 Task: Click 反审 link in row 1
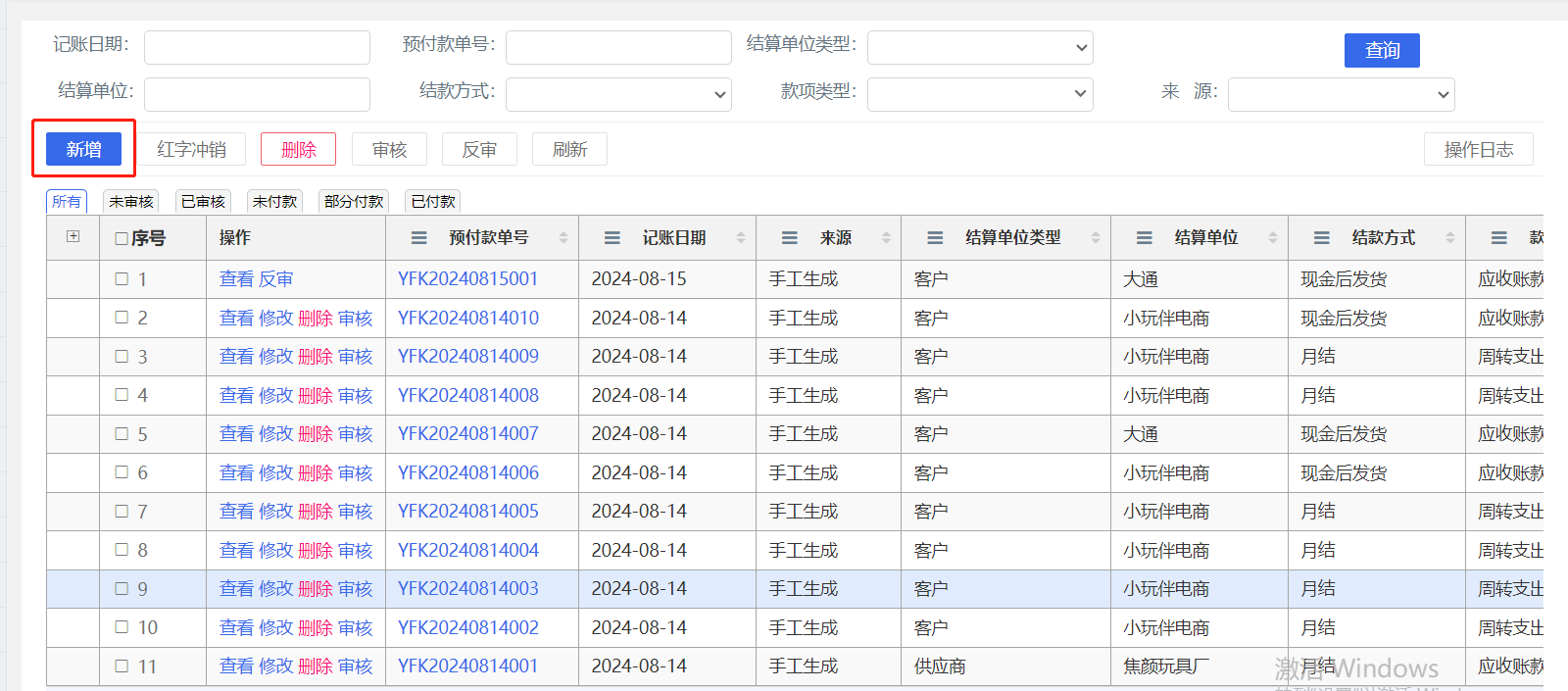point(276,279)
